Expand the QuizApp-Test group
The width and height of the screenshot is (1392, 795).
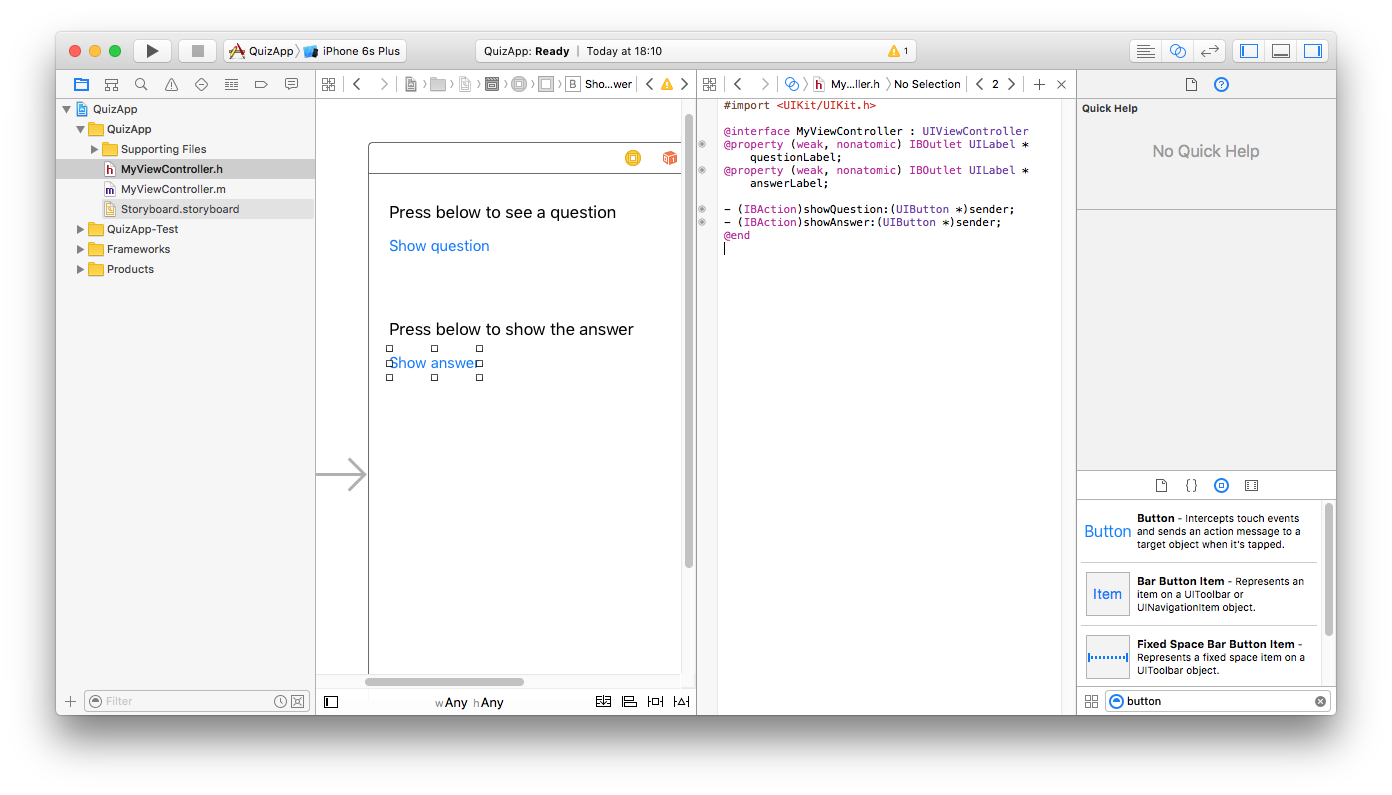click(x=81, y=230)
